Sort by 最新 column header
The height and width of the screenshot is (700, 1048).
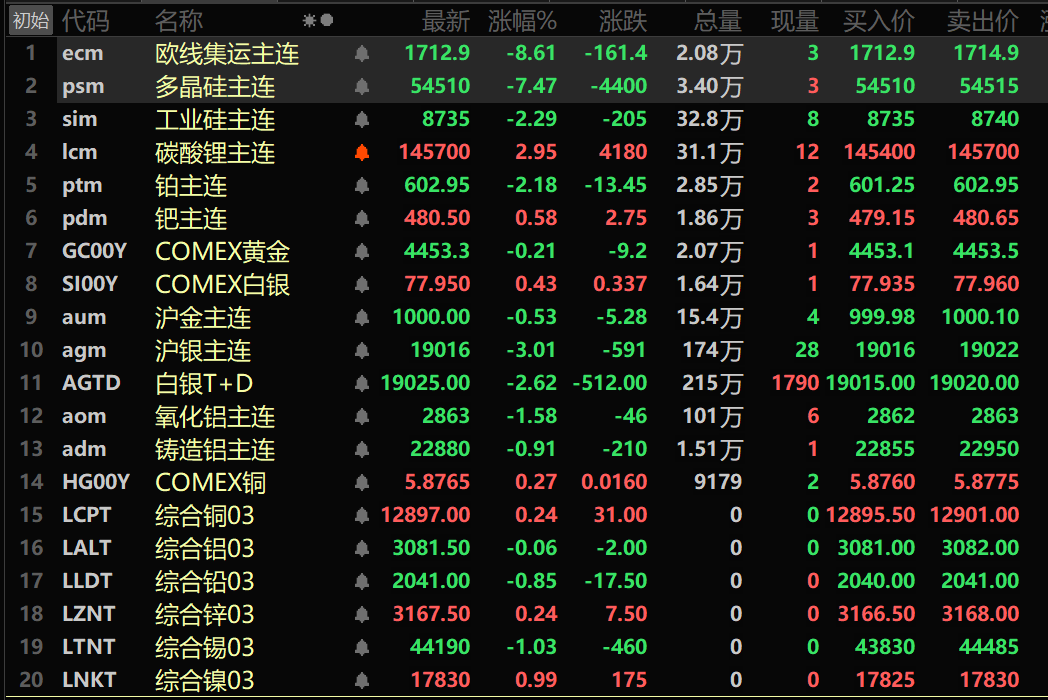(445, 20)
